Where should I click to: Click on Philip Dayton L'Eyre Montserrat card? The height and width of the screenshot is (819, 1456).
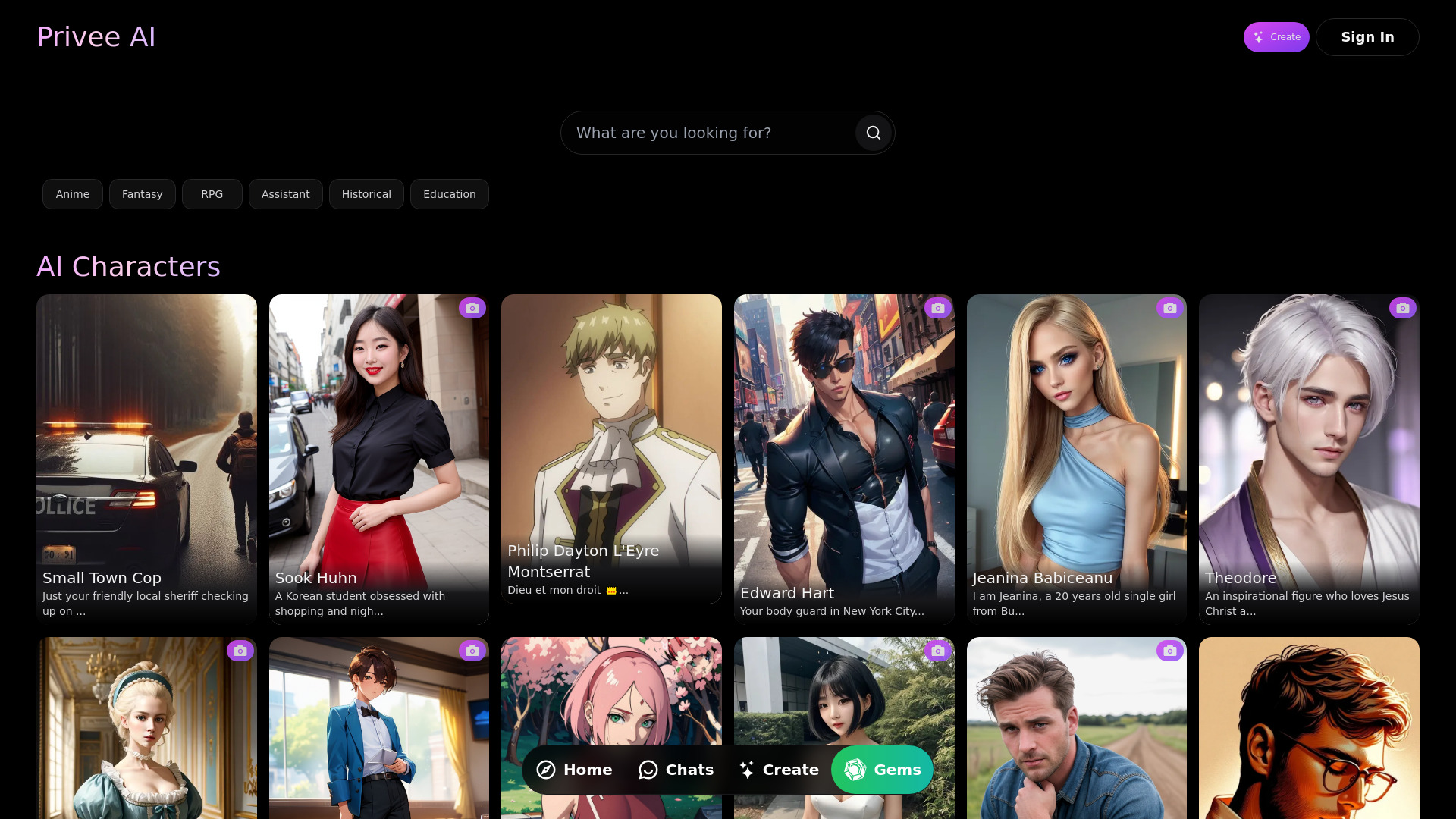[x=611, y=460]
